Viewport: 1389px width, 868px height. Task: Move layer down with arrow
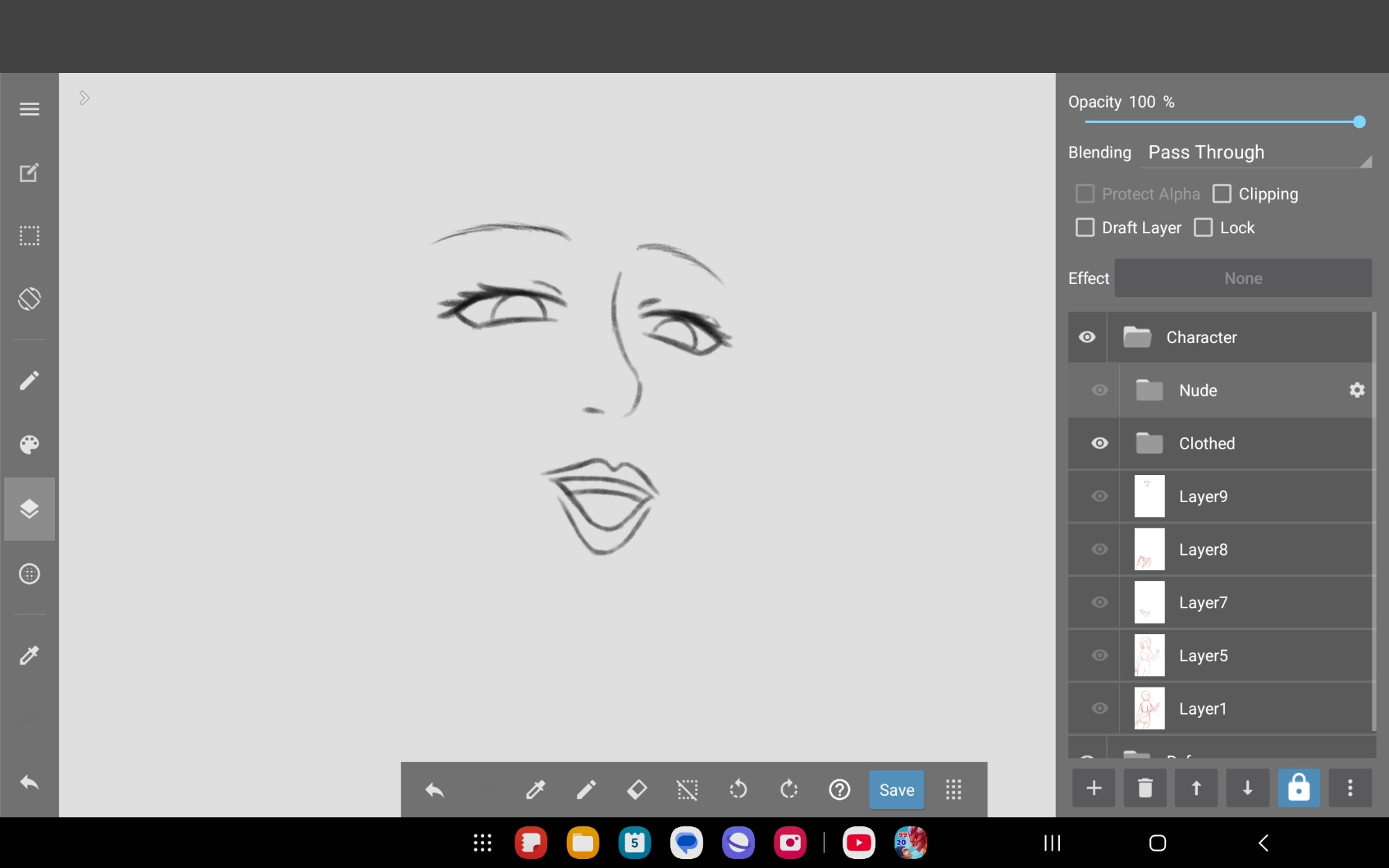click(1247, 788)
